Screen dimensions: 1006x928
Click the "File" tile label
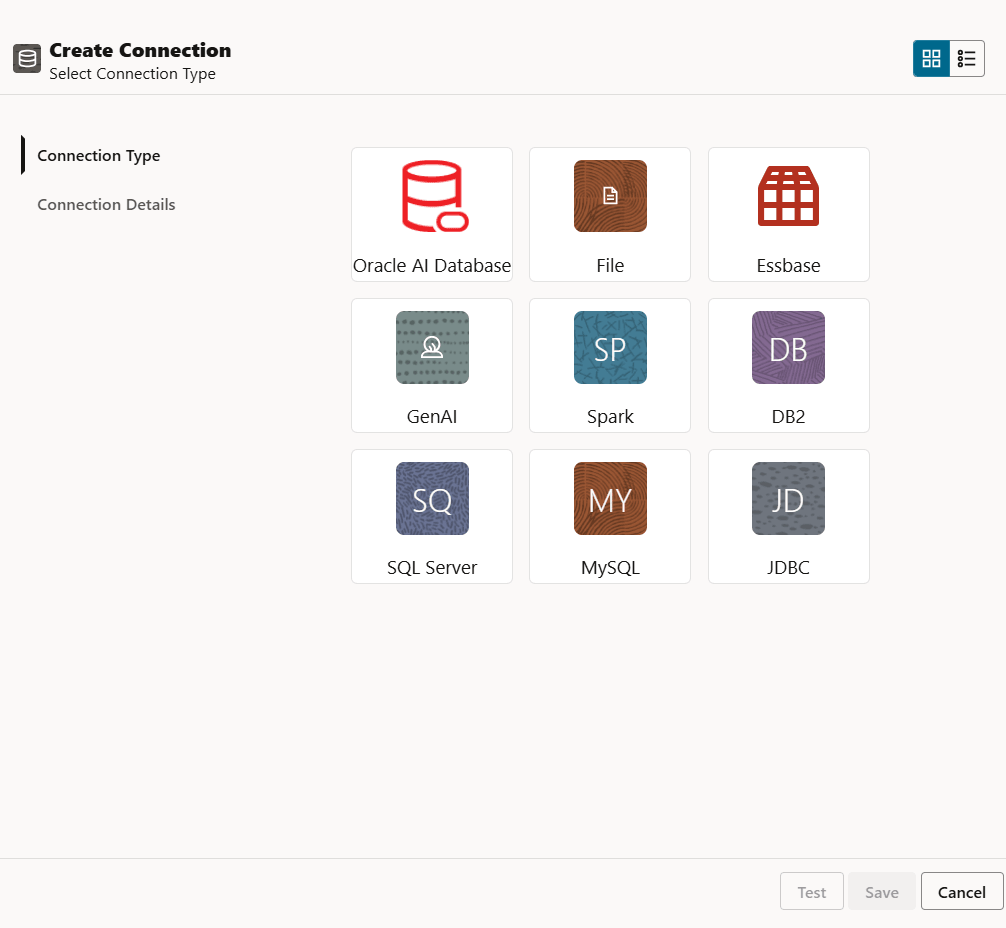tap(610, 266)
